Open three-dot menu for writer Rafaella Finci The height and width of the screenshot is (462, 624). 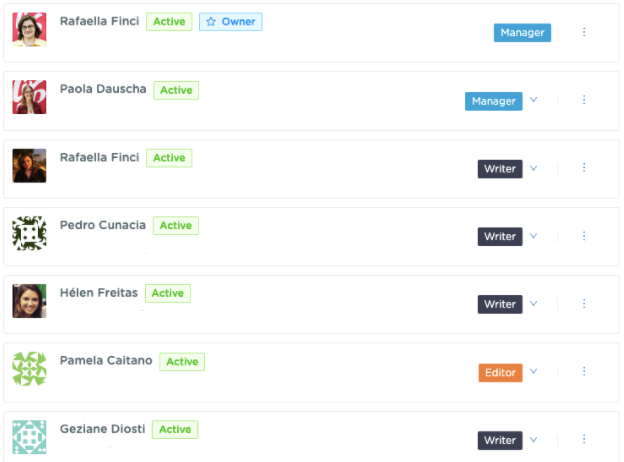pyautogui.click(x=584, y=168)
